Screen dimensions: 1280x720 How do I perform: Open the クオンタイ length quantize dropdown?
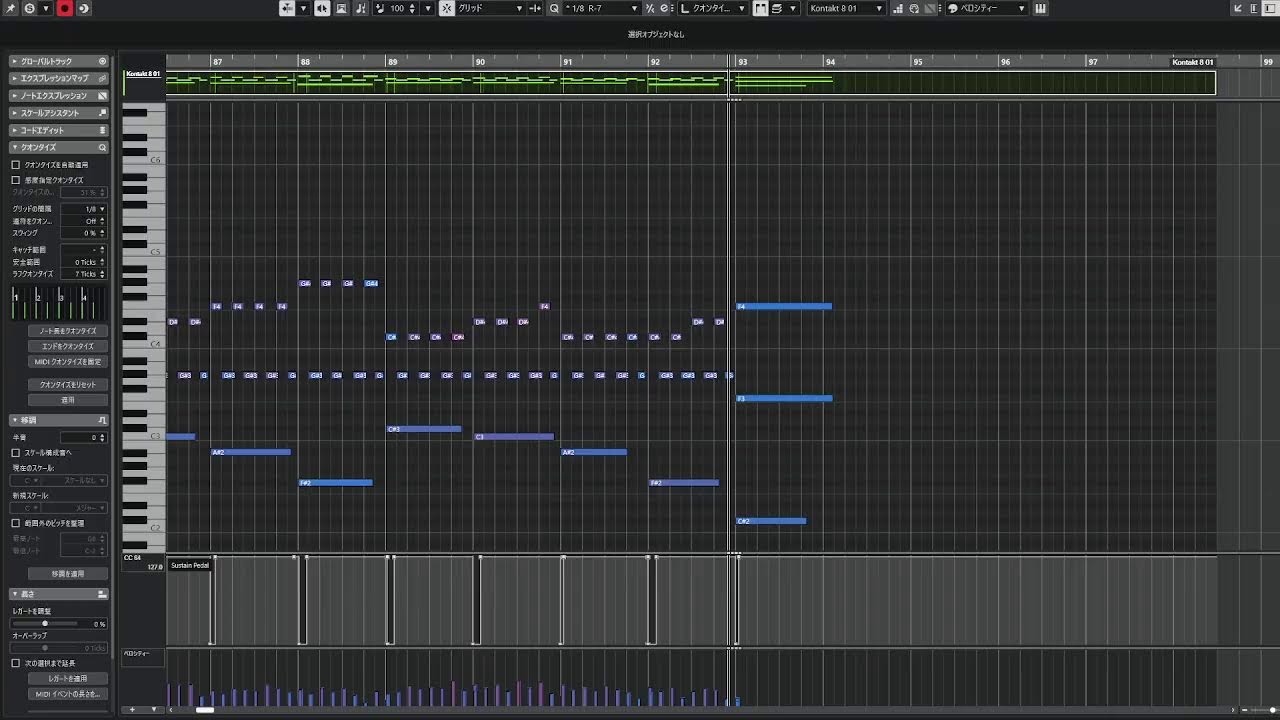712,8
